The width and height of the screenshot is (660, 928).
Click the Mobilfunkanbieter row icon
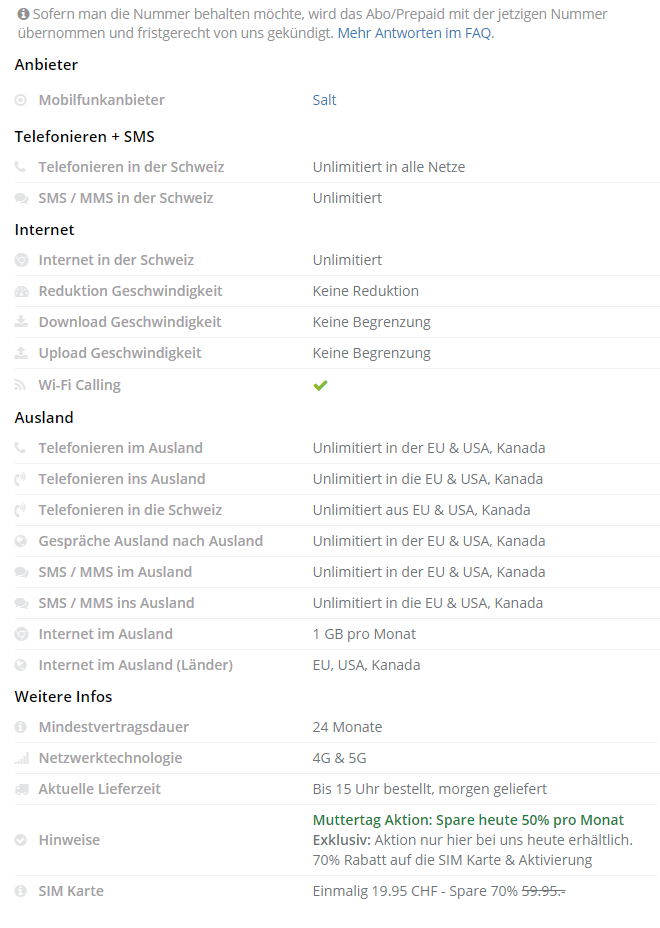point(21,100)
